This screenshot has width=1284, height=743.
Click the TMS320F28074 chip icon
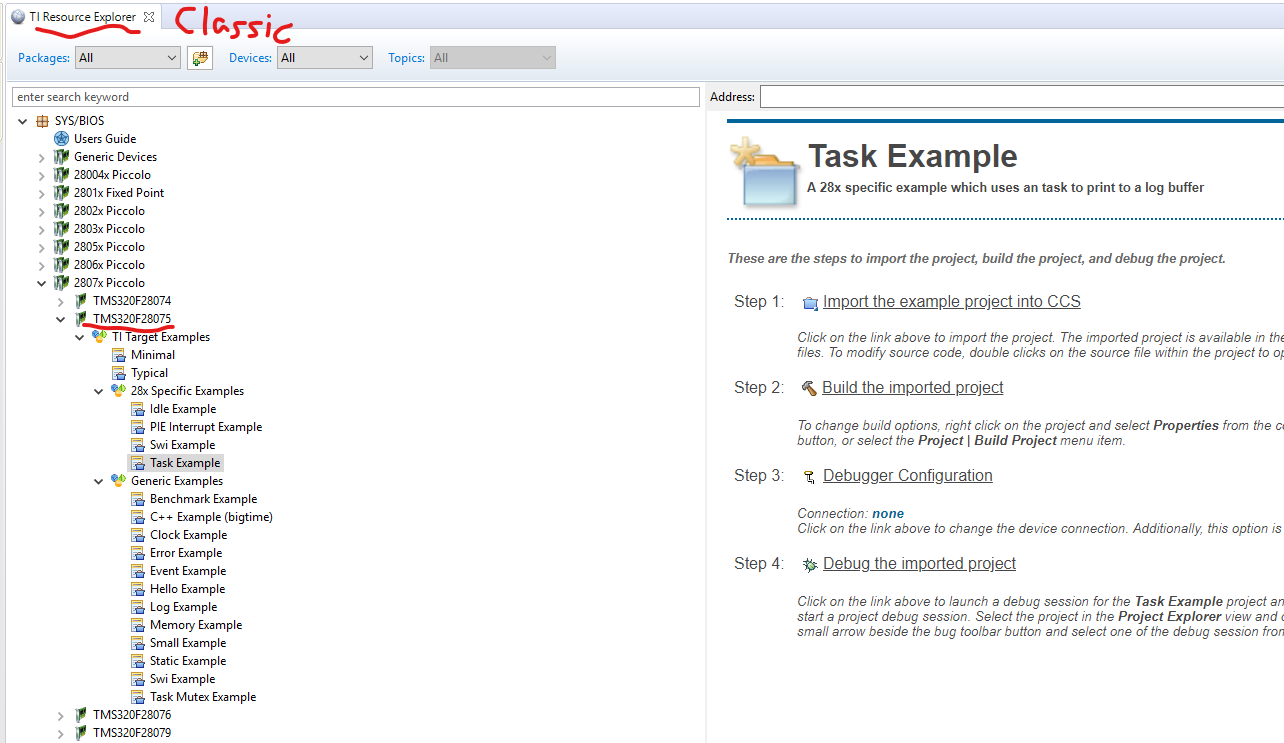81,301
